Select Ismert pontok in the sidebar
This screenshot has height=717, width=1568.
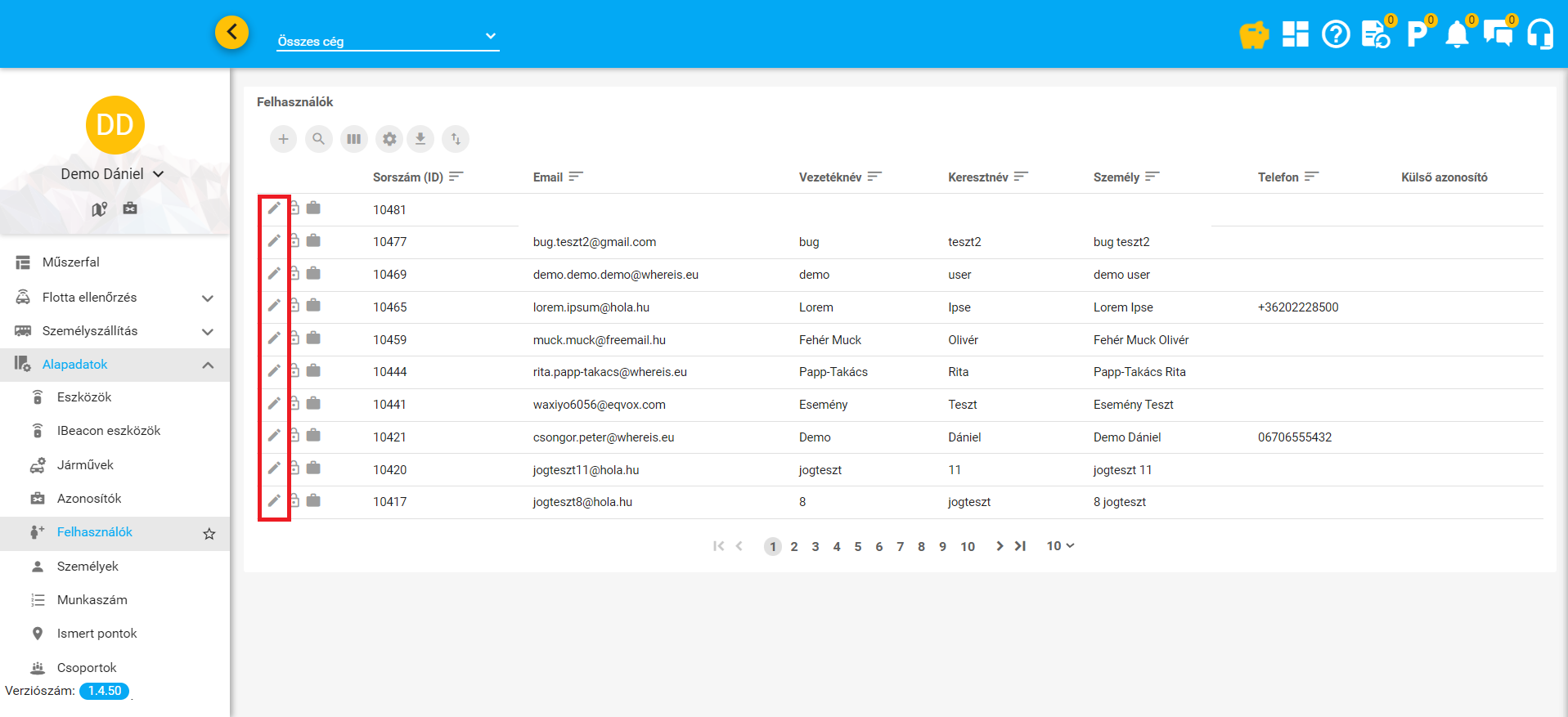point(97,634)
